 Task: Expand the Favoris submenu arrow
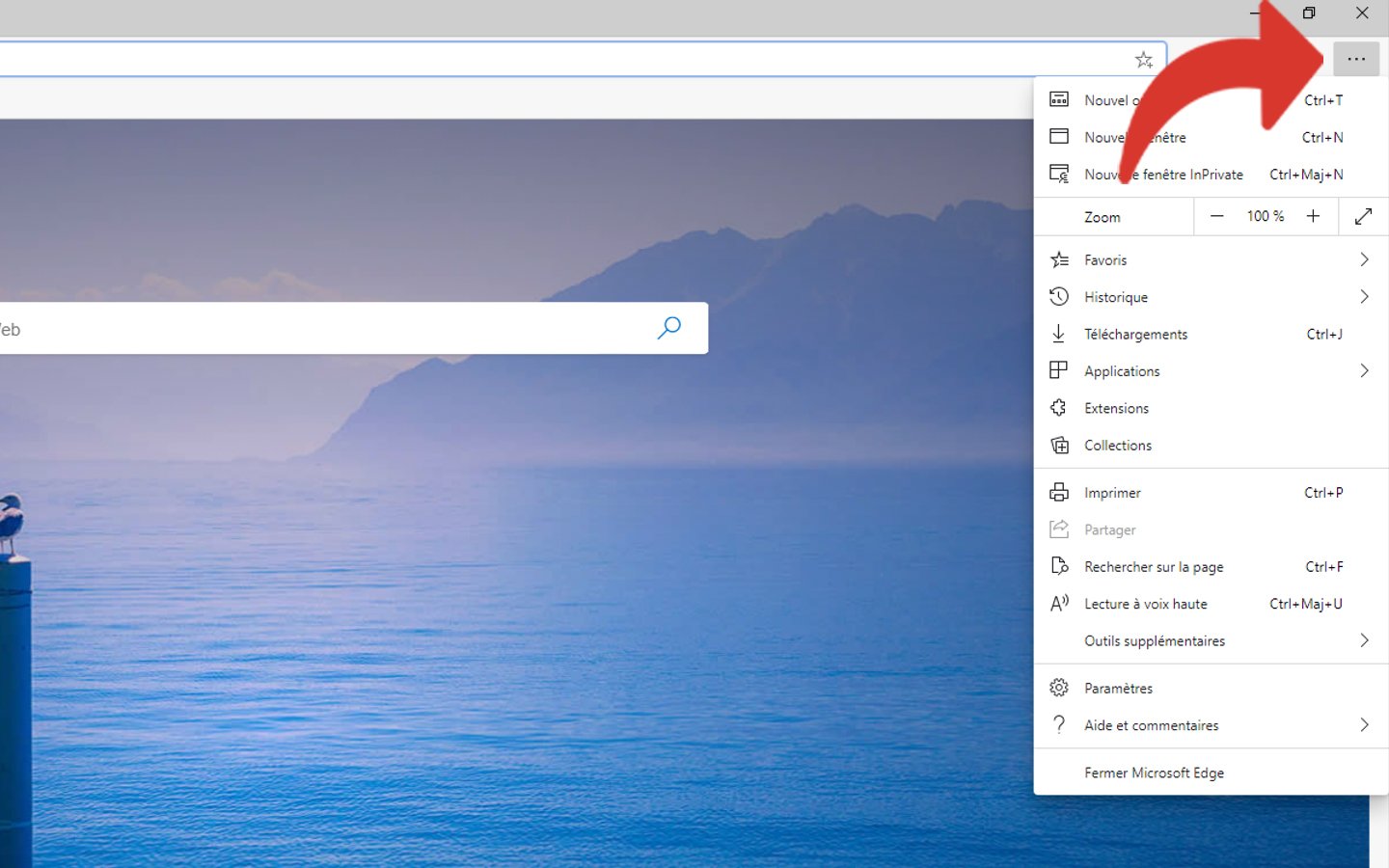click(1364, 259)
